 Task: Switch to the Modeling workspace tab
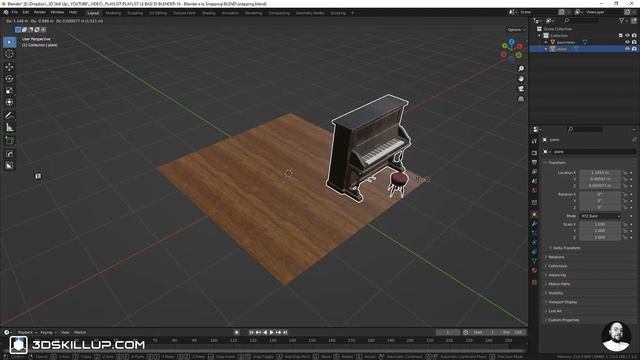click(113, 13)
